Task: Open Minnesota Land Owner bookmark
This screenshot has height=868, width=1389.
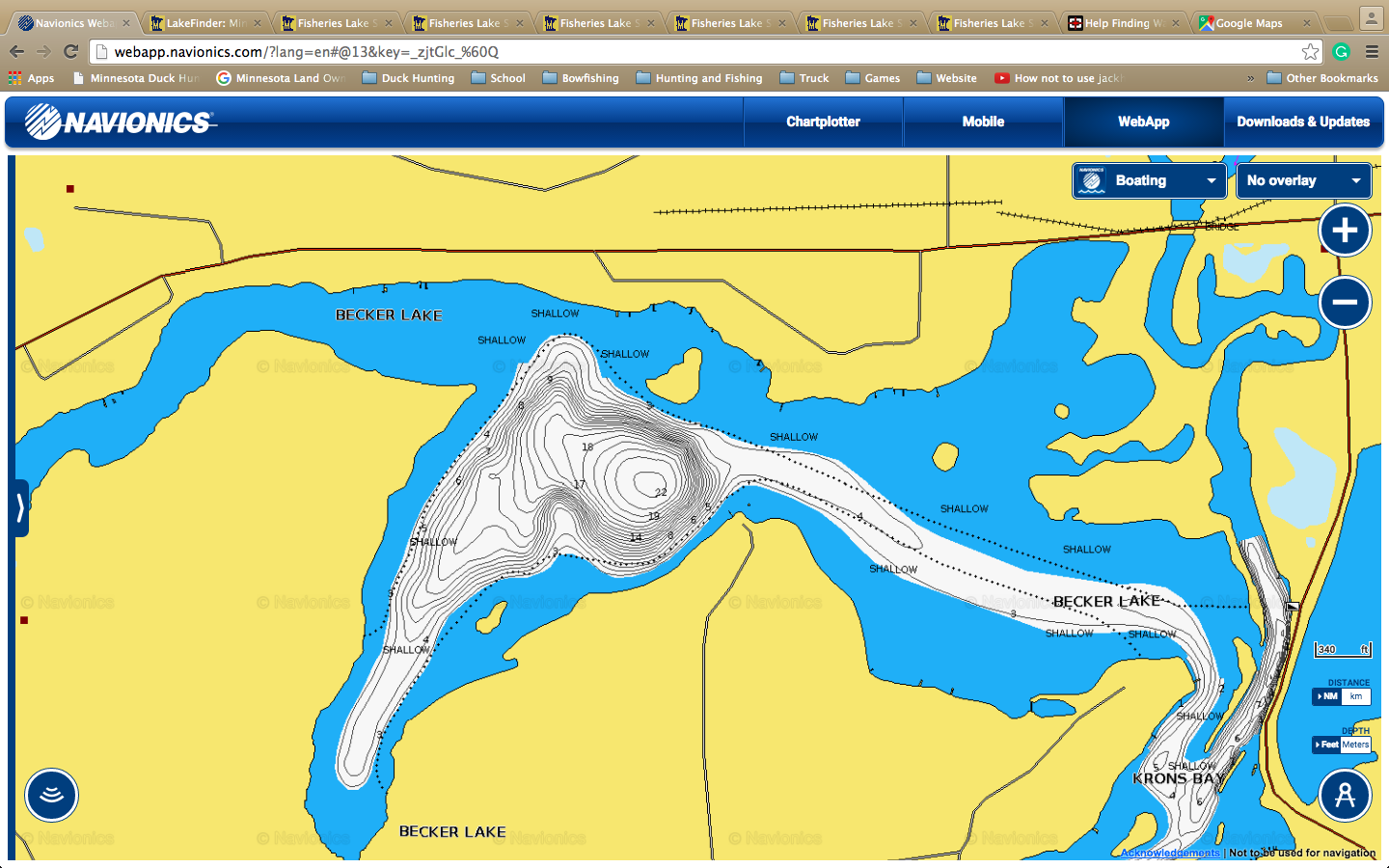Action: (281, 78)
